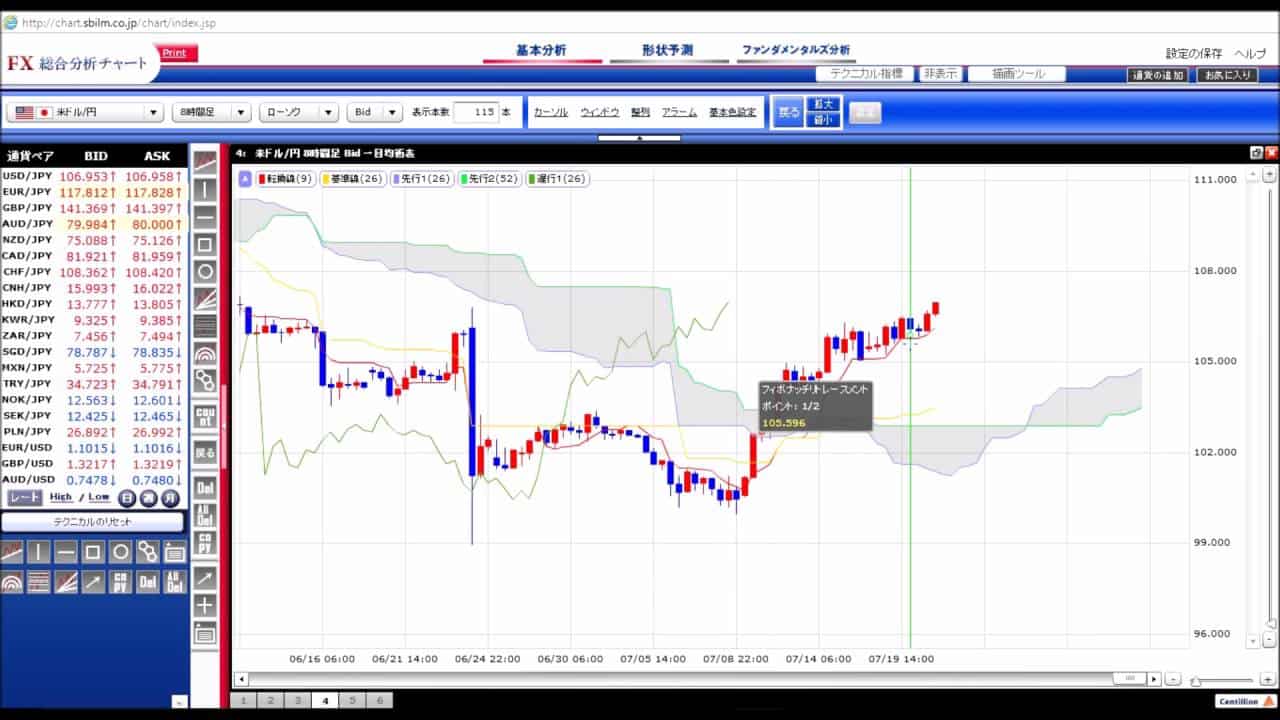This screenshot has width=1280, height=720.
Task: Select the arrow tool in bottom-left panel
Action: (93, 581)
